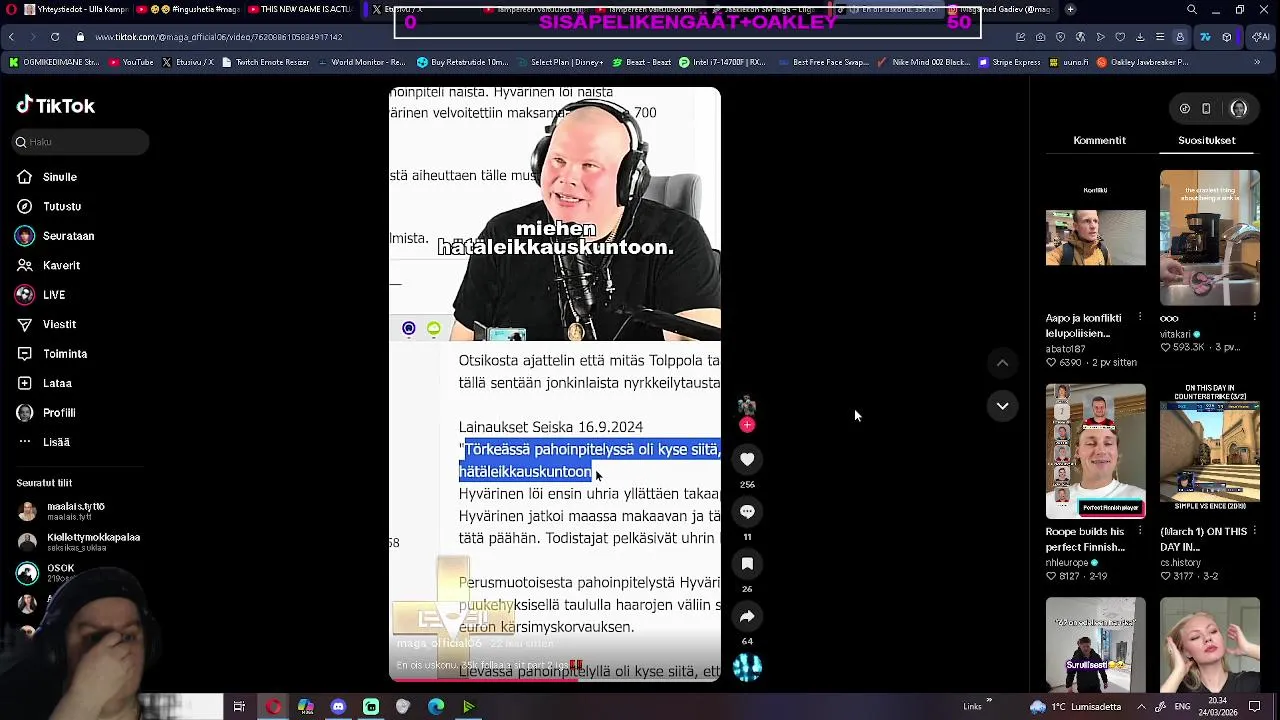Open options for Aapo ja konflikti video

click(x=1141, y=317)
